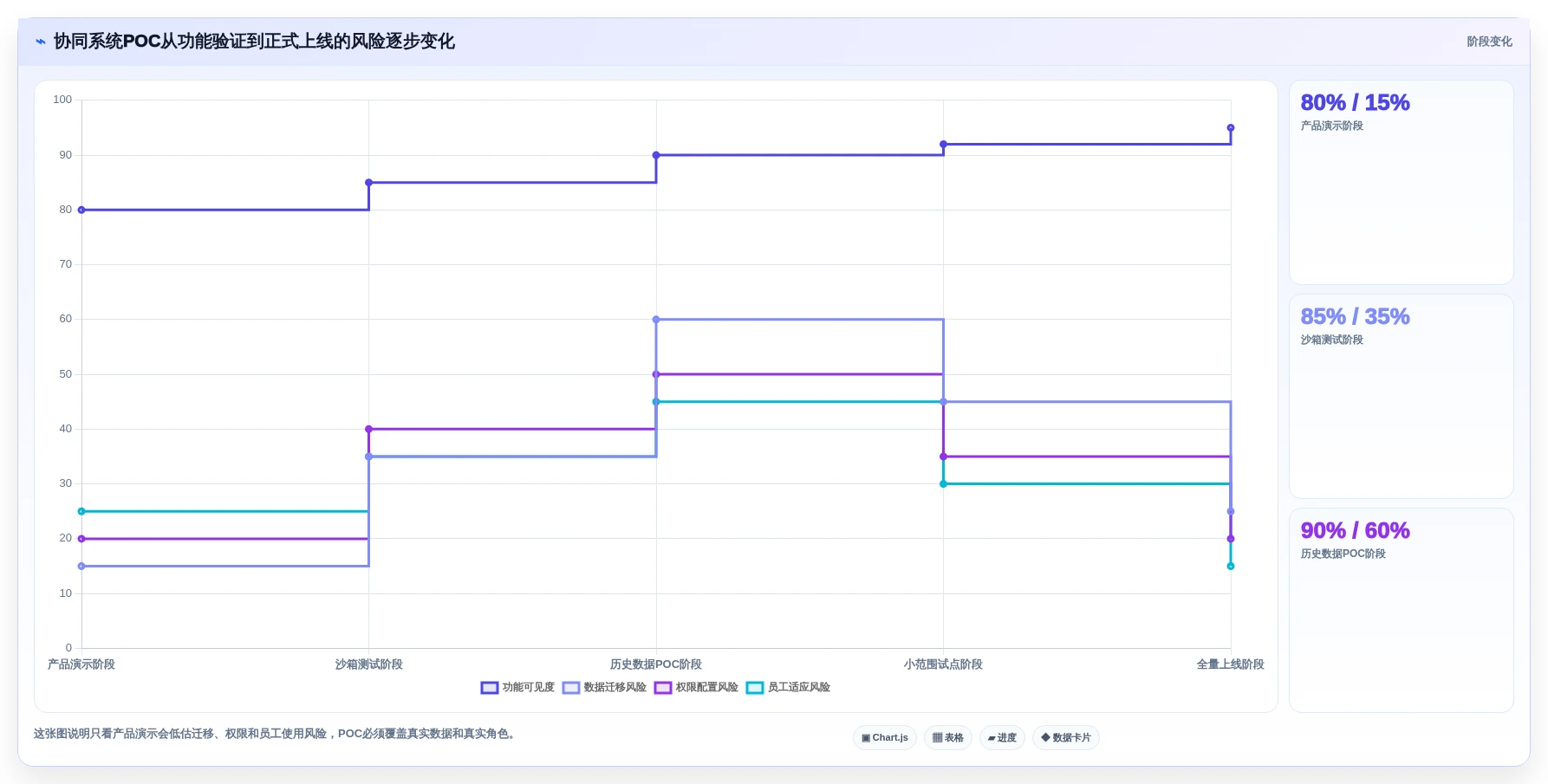Click 员工适应风险 point at 小范围试点阶段 (30)
1548x784 pixels.
pyautogui.click(x=944, y=483)
